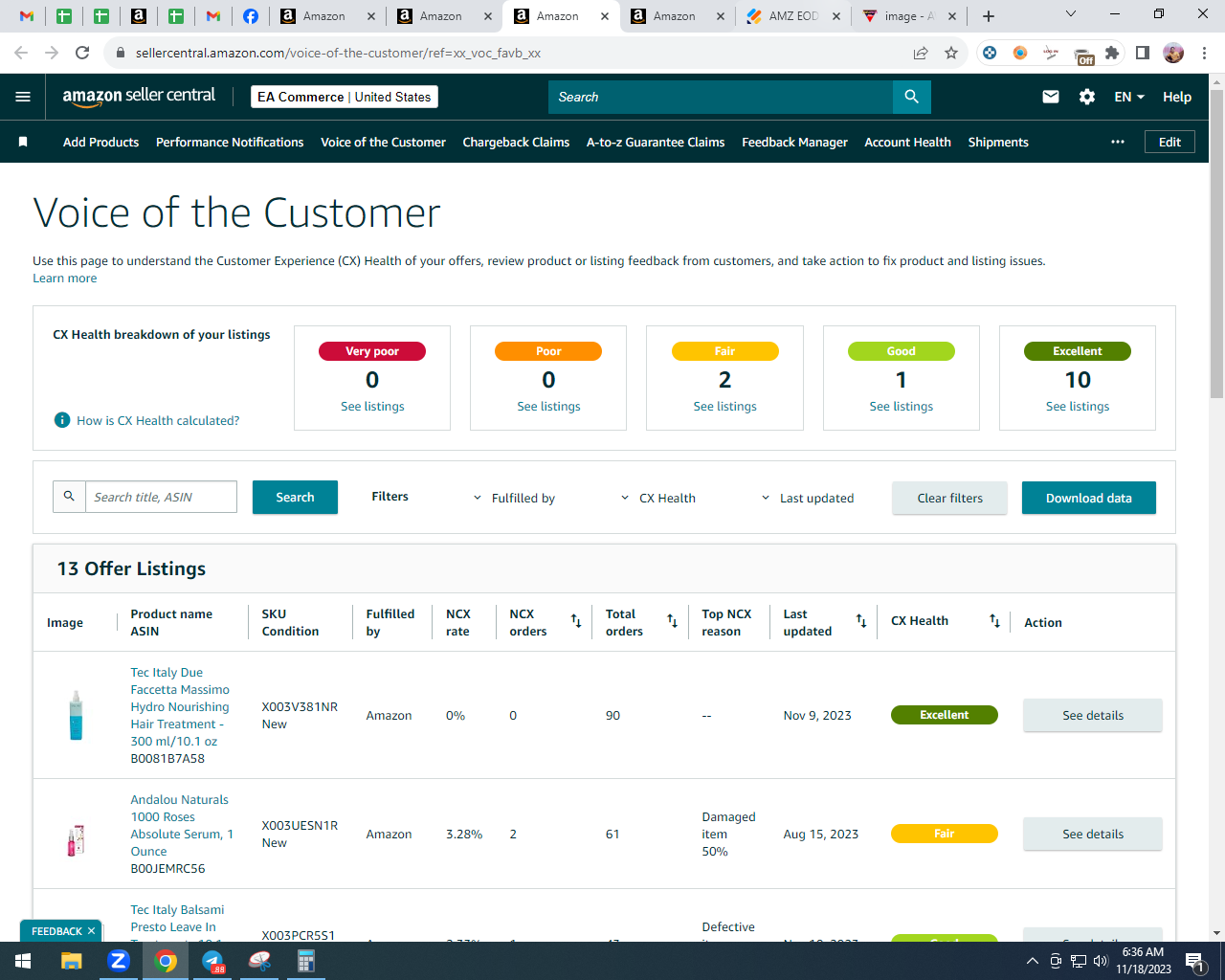Open the Learn more link

point(64,278)
